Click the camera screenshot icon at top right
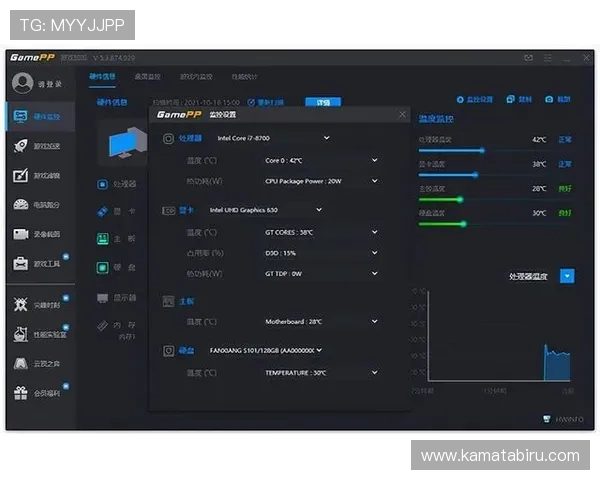The width and height of the screenshot is (600, 480). 550,100
